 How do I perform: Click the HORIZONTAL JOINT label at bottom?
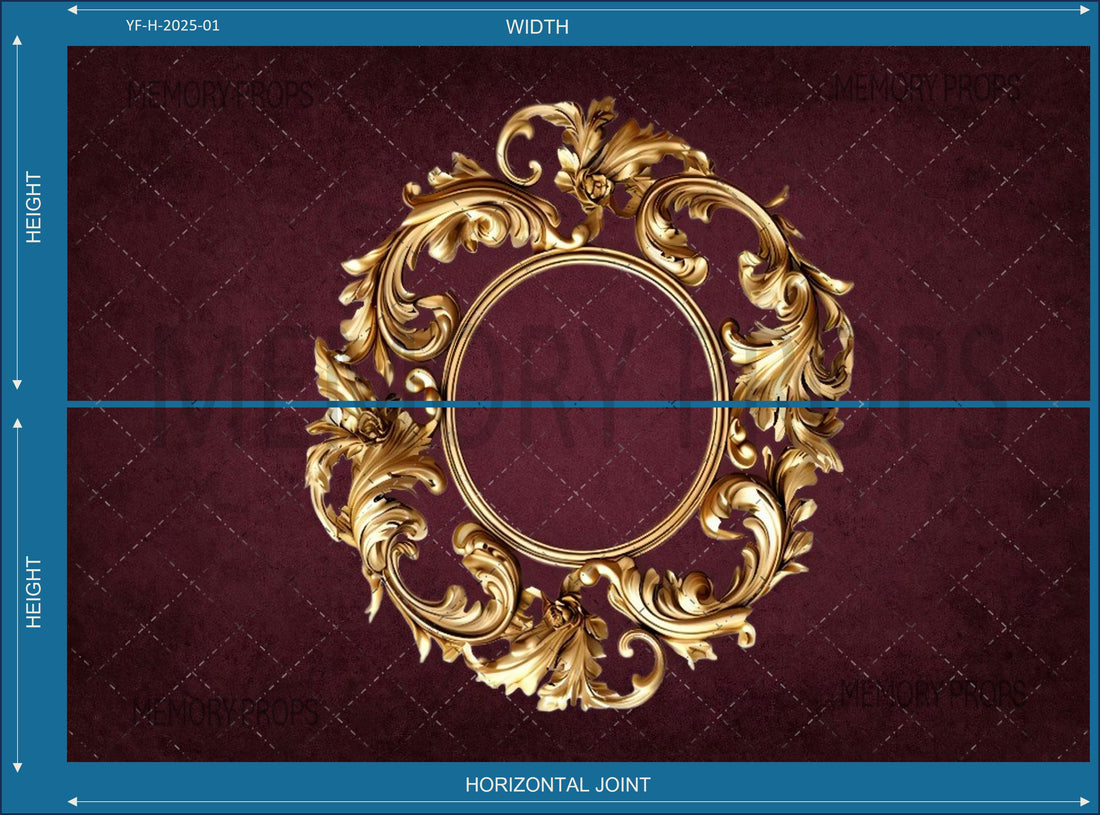pos(557,785)
